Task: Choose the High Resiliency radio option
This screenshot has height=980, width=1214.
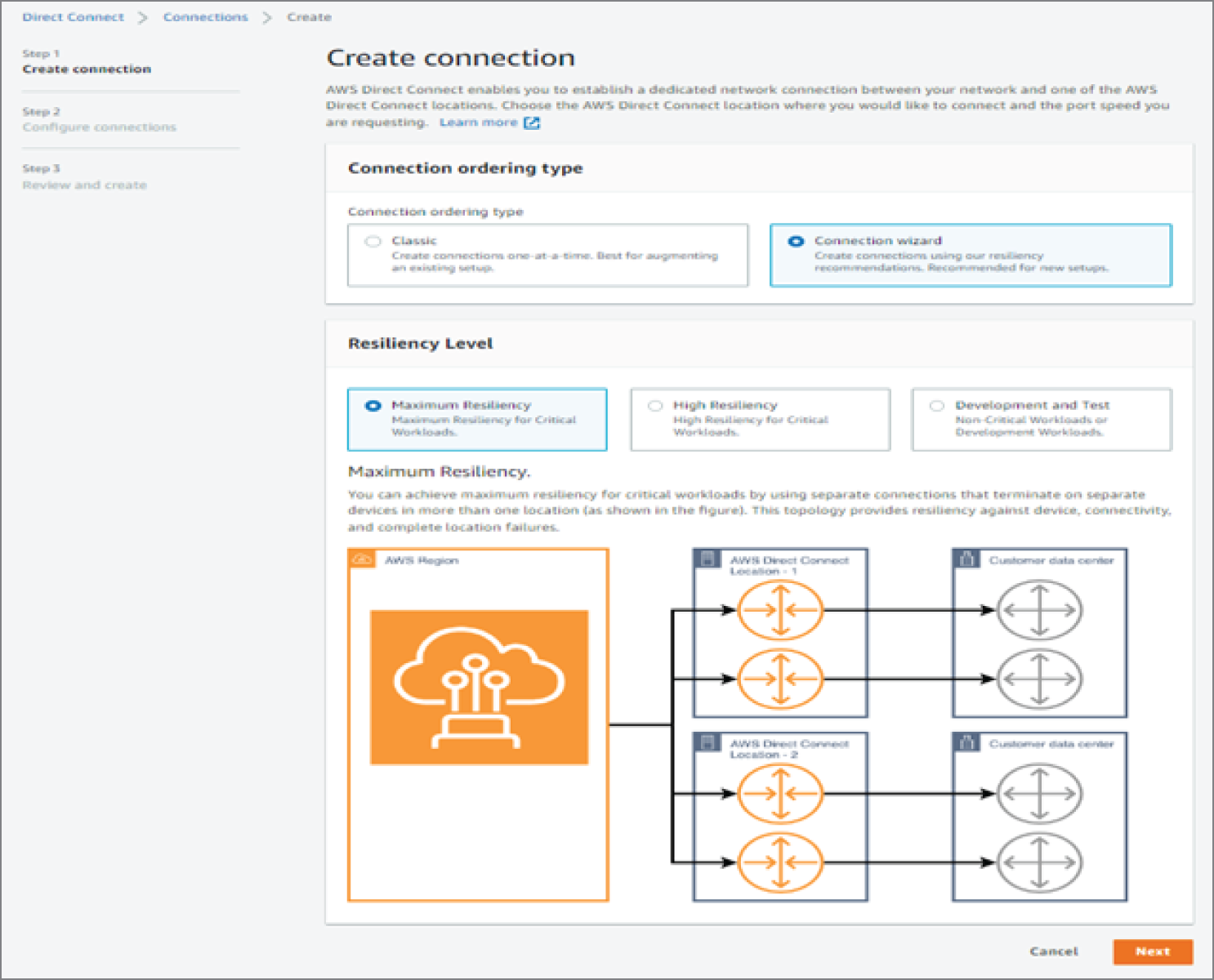Action: pyautogui.click(x=655, y=406)
